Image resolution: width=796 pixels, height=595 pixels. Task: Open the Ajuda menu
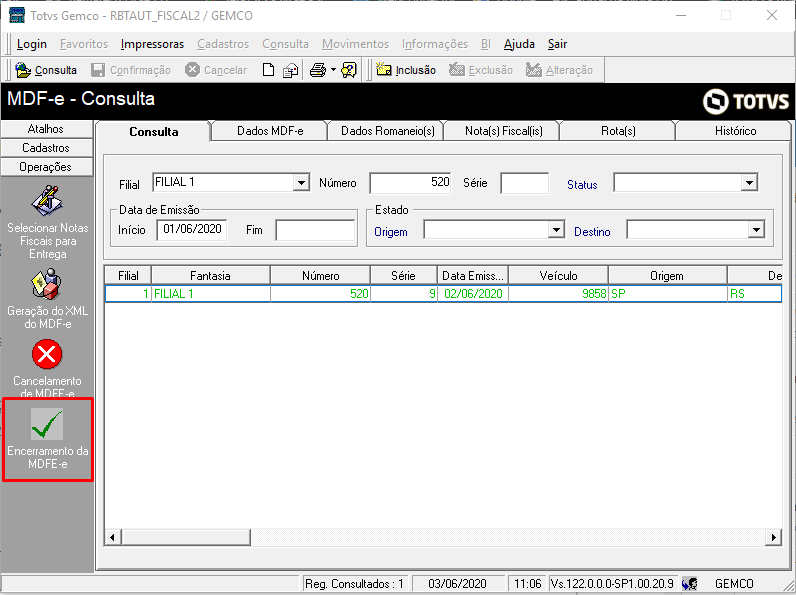pos(519,44)
